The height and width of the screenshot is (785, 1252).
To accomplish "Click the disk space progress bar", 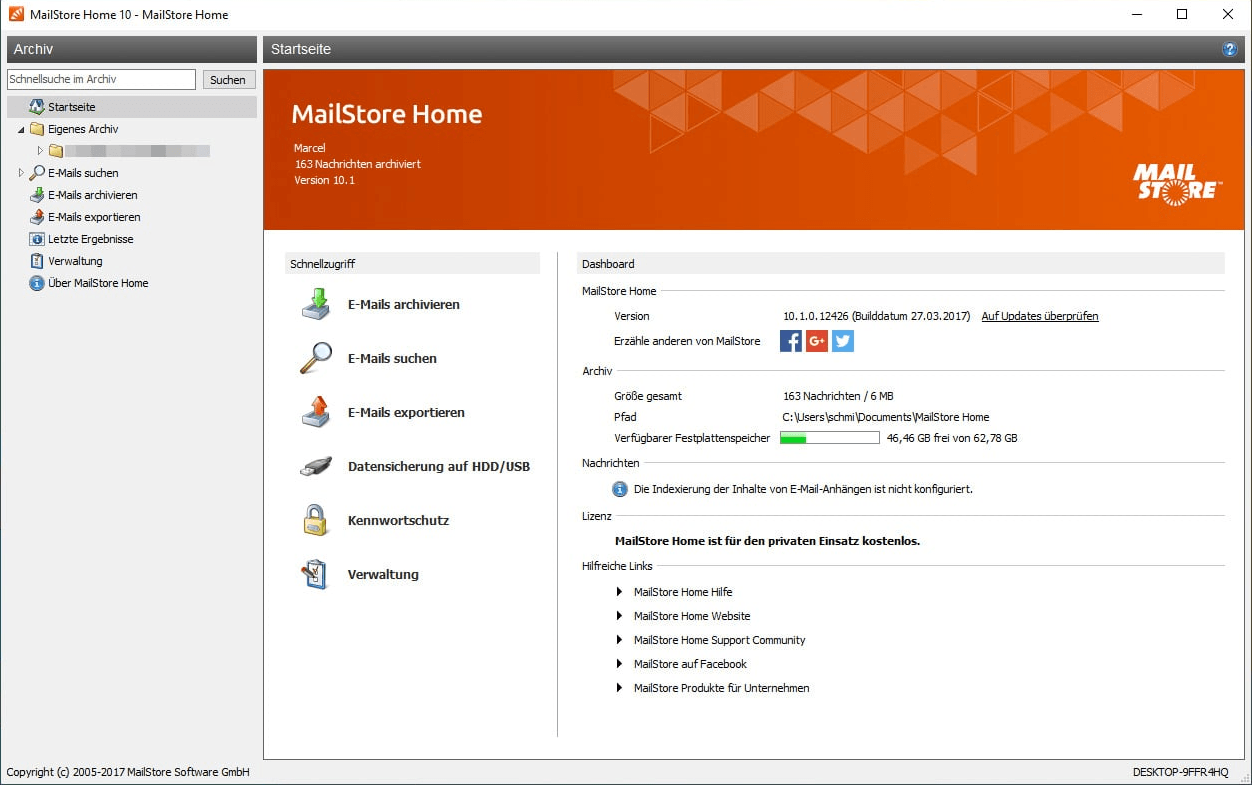I will pyautogui.click(x=830, y=438).
